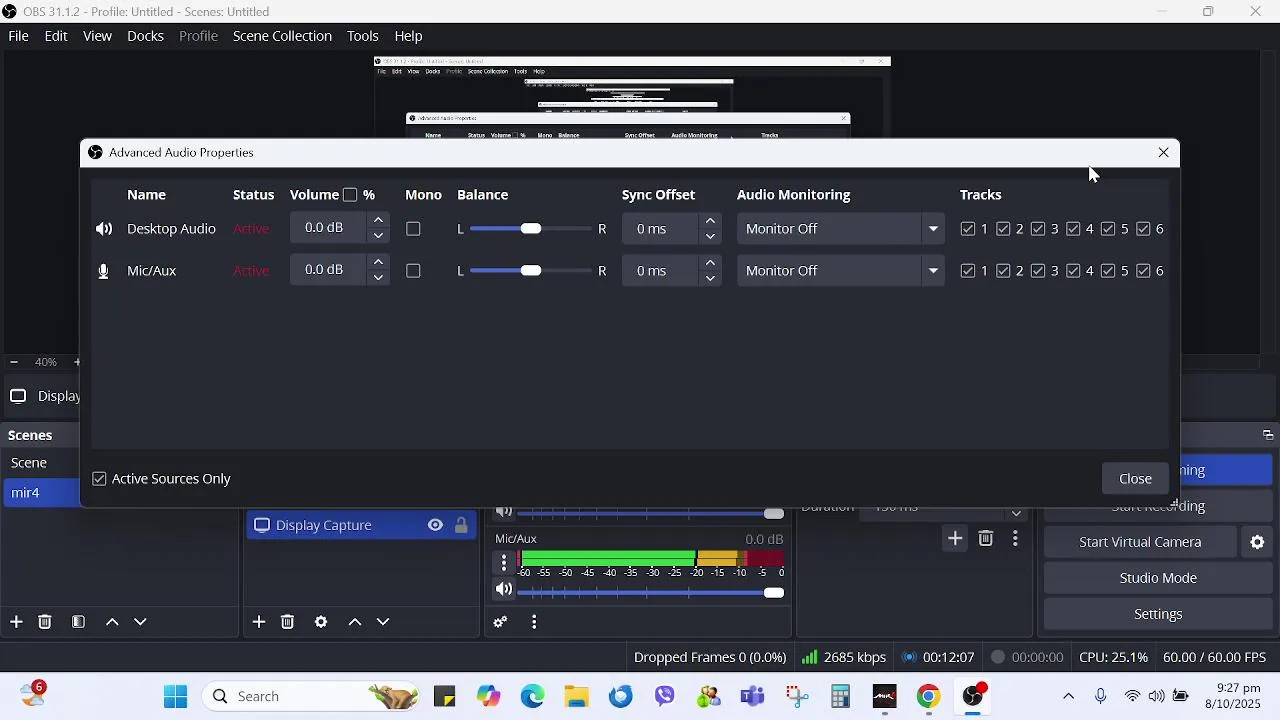Move source down in Sources dock
Viewport: 1280px width, 720px height.
pyautogui.click(x=383, y=622)
